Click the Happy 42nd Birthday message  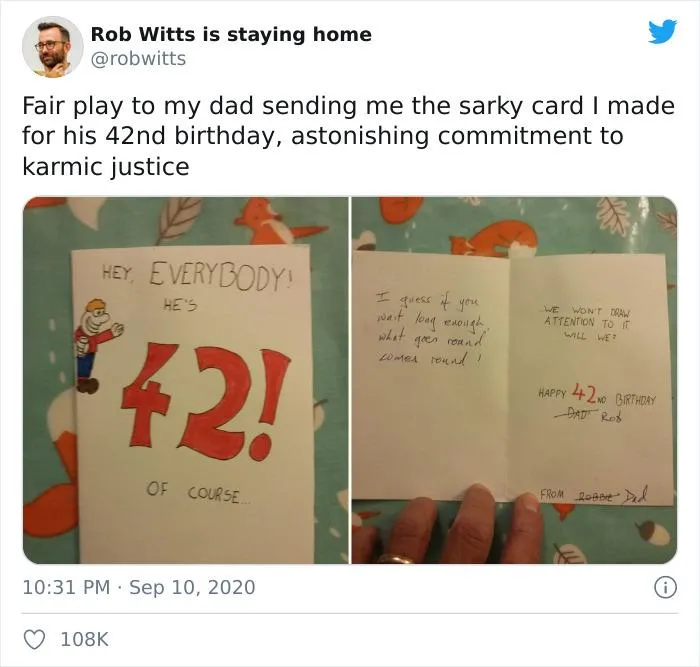click(597, 401)
